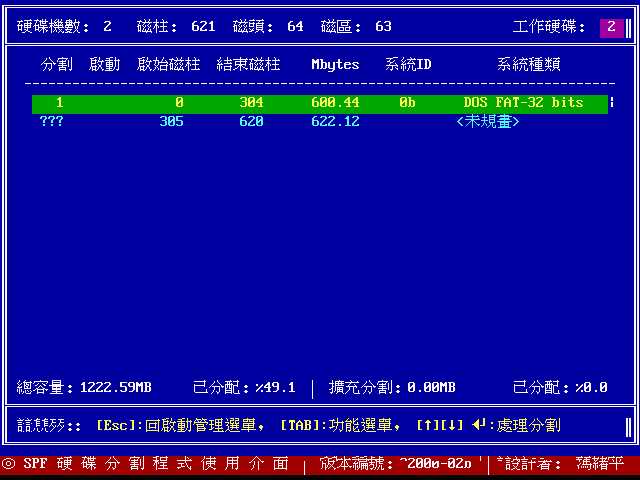640x480 pixels.
Task: Click the 分割 column header
Action: 56,65
